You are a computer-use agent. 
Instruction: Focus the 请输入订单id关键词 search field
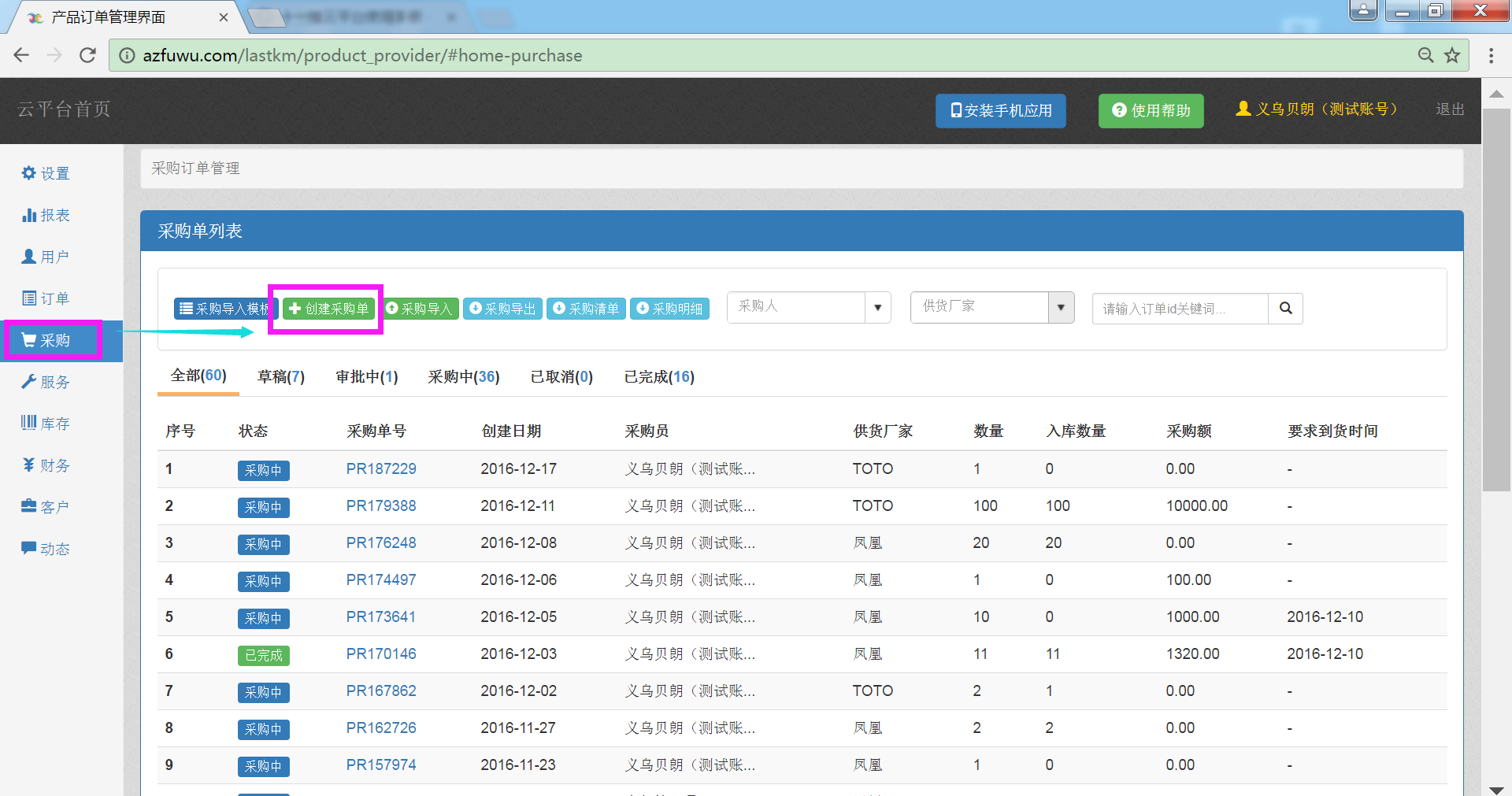tap(1180, 309)
